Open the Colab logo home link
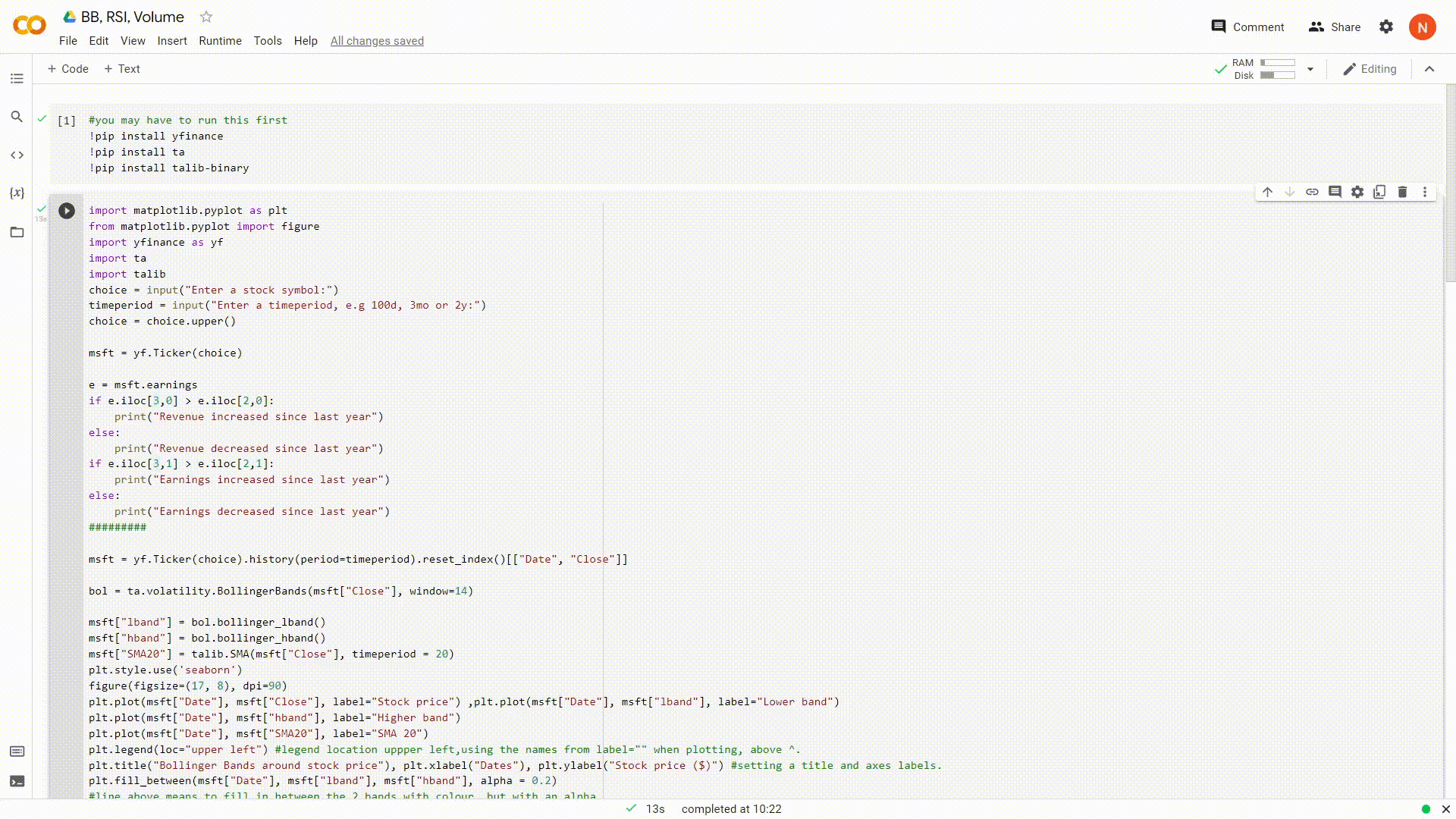 [30, 26]
